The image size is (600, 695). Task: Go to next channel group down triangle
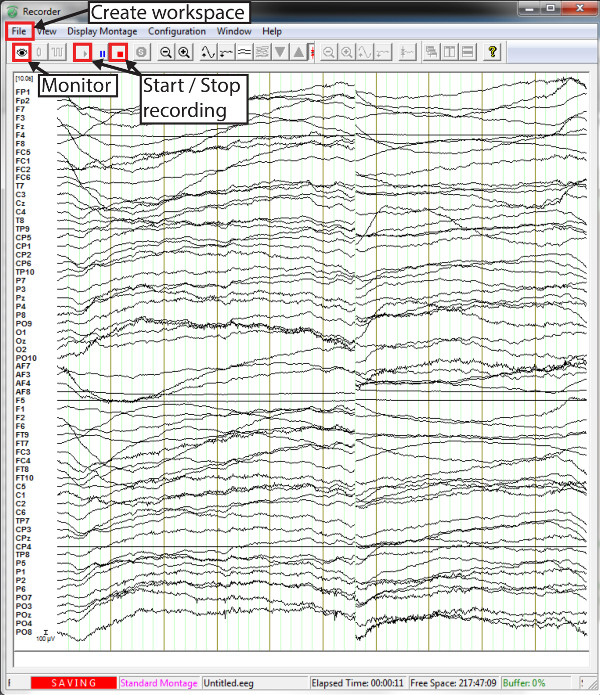280,52
